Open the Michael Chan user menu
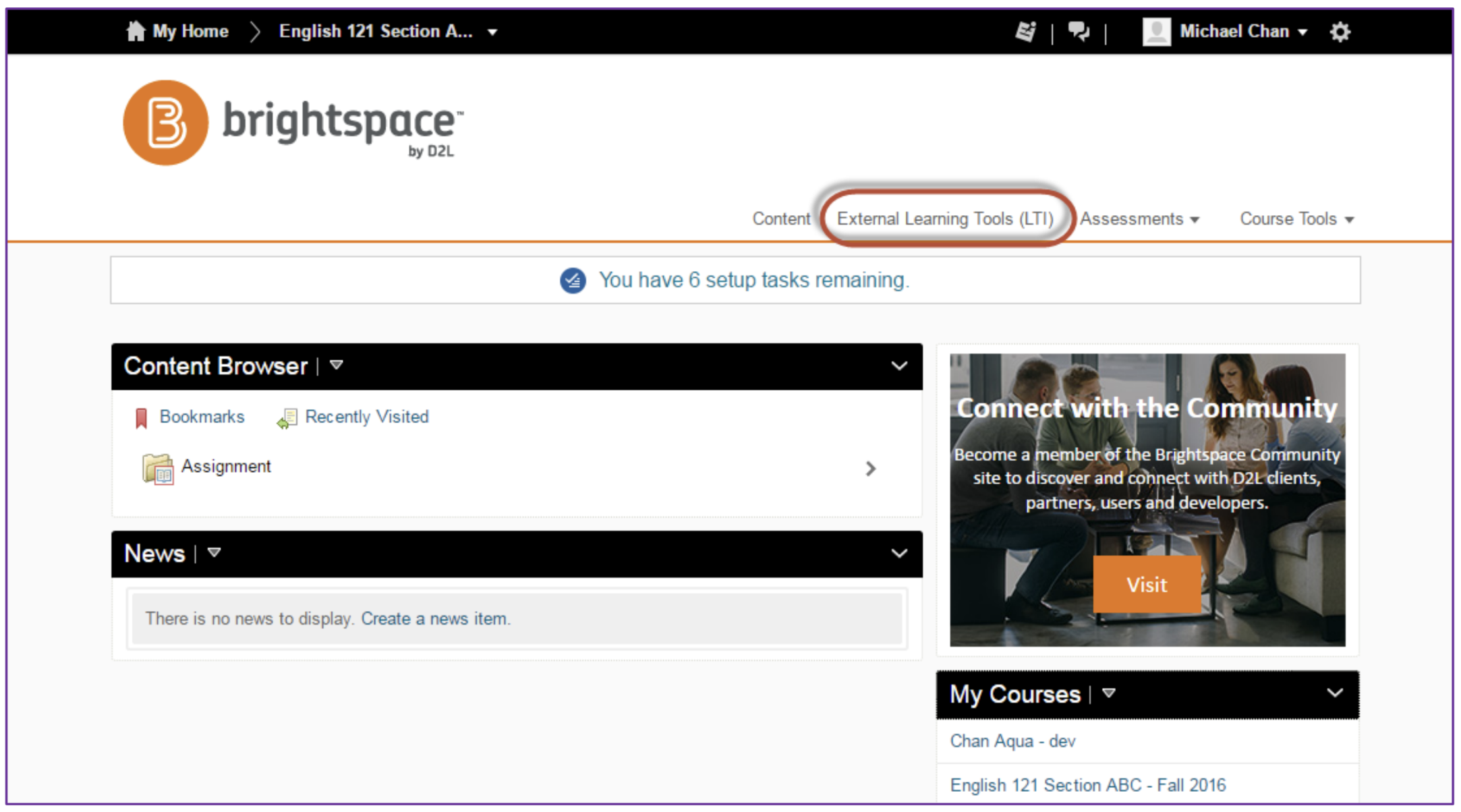This screenshot has width=1461, height=812. point(1243,32)
